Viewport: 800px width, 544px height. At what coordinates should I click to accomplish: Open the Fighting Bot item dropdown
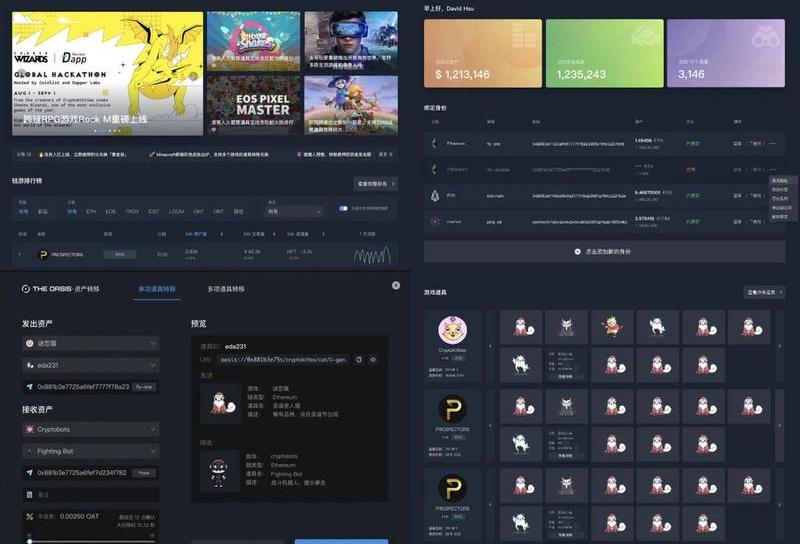[x=91, y=451]
